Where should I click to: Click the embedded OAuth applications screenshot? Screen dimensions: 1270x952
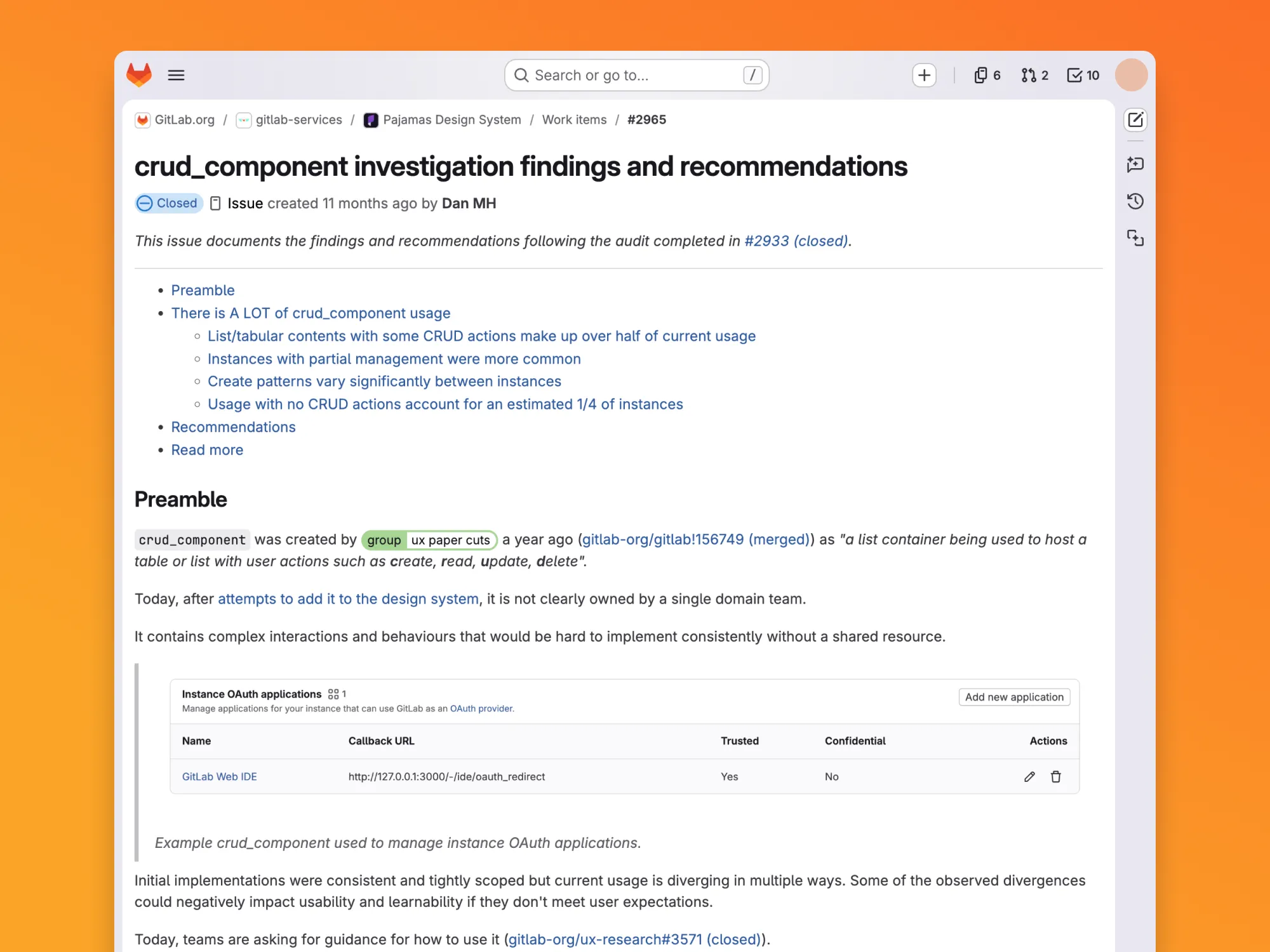point(625,736)
